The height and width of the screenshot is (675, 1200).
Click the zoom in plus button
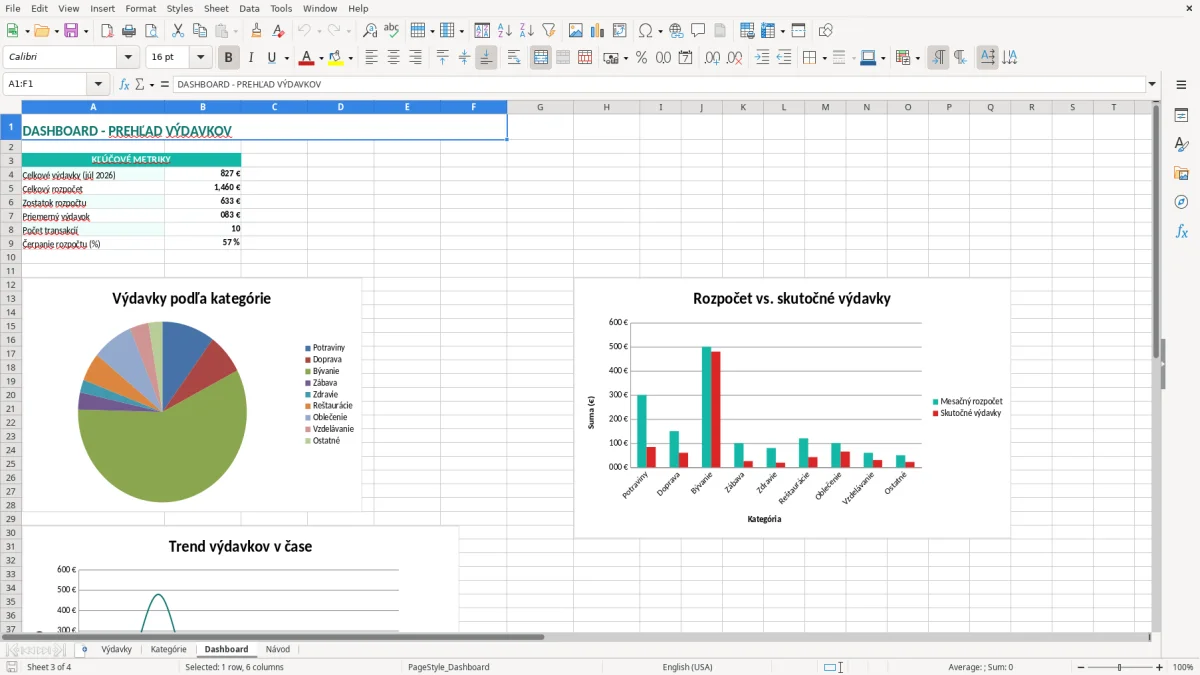tap(1160, 667)
